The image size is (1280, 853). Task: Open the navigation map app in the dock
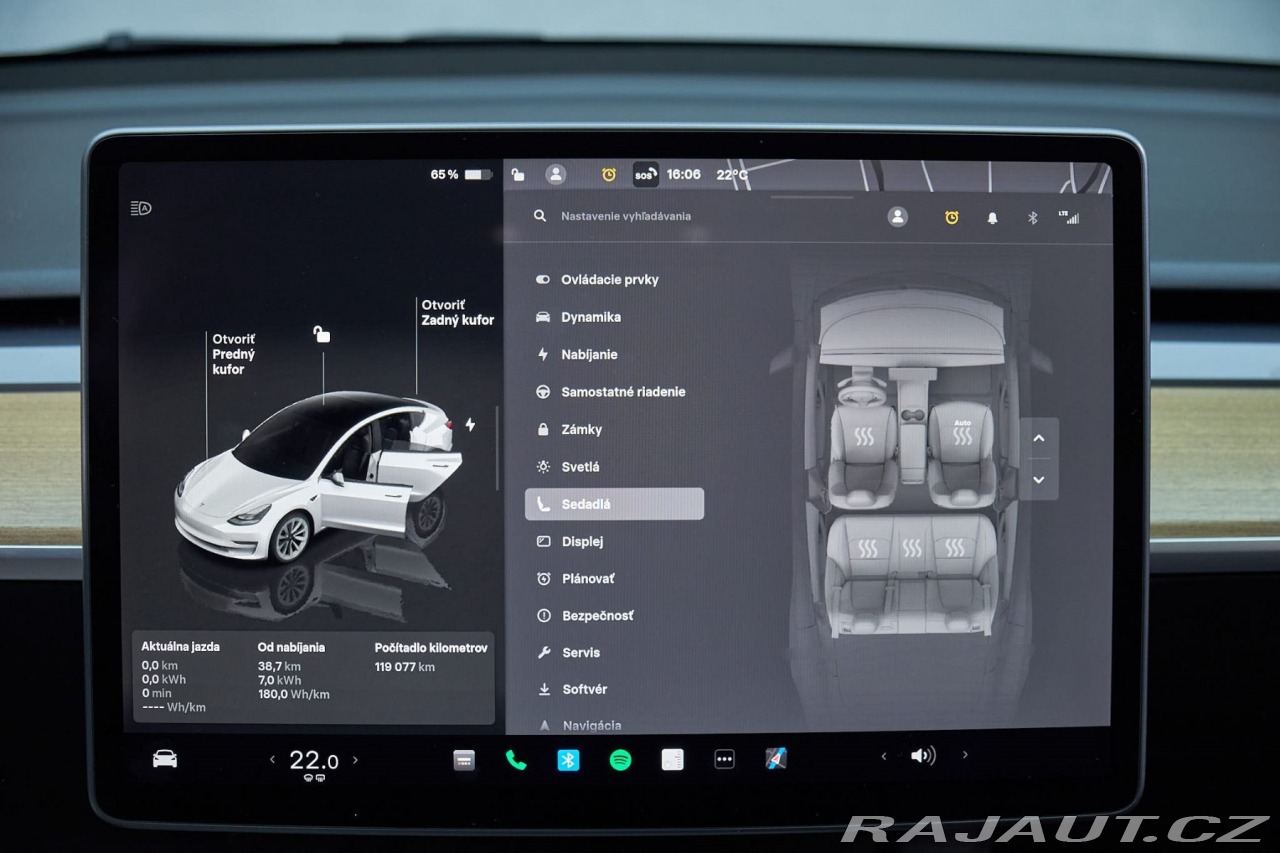(776, 759)
